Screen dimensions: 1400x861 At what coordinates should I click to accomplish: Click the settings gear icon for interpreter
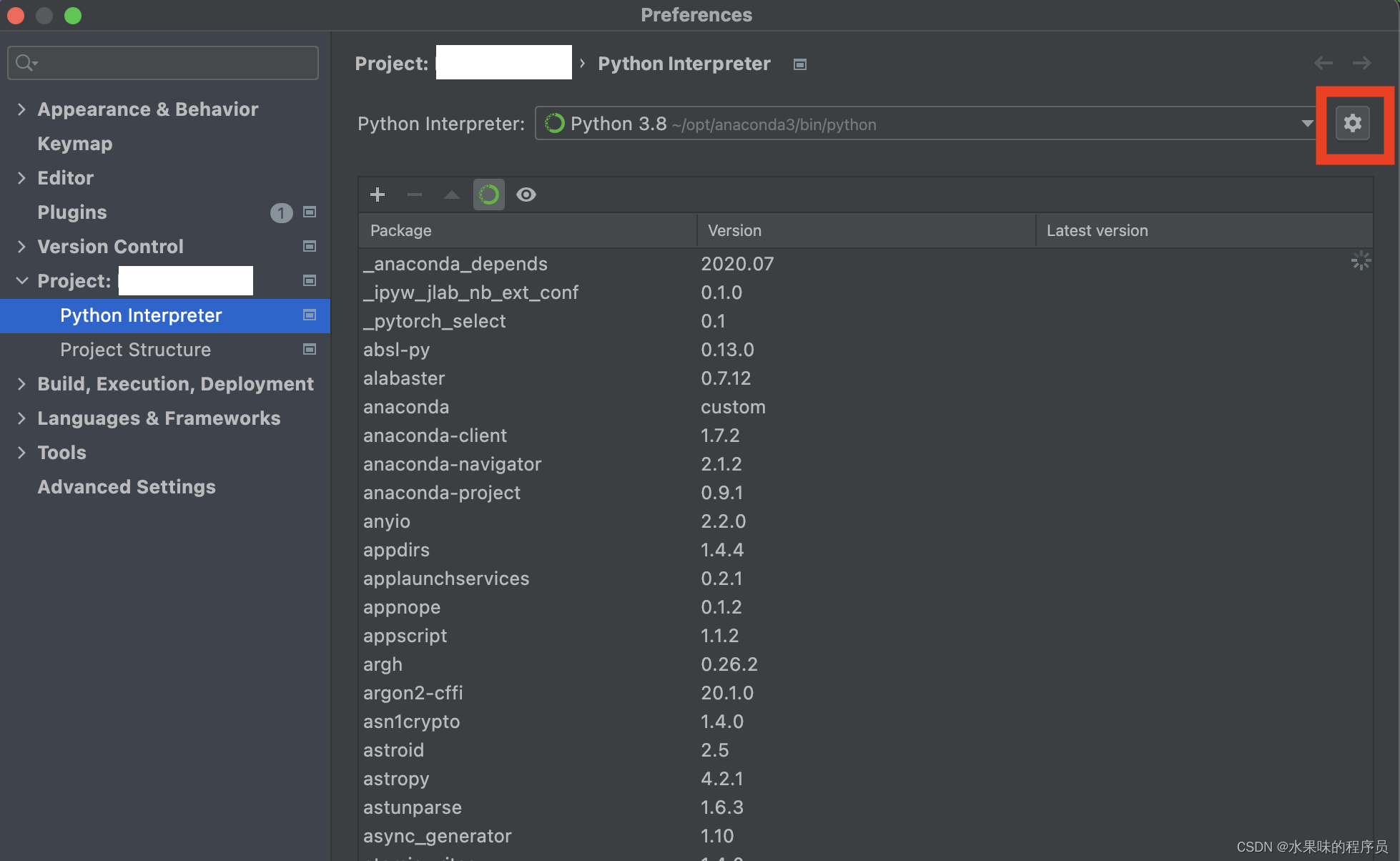1353,123
